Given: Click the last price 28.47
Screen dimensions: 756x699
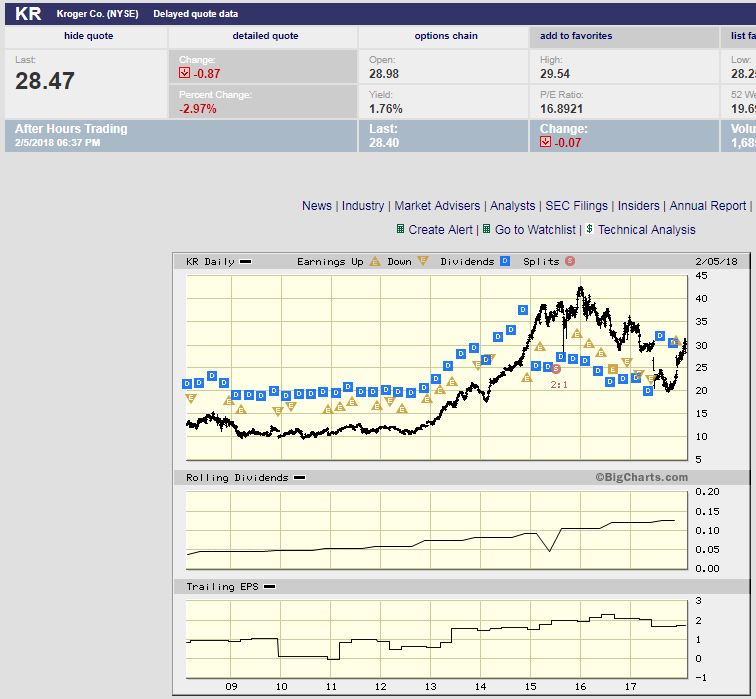Looking at the screenshot, I should [x=45, y=81].
